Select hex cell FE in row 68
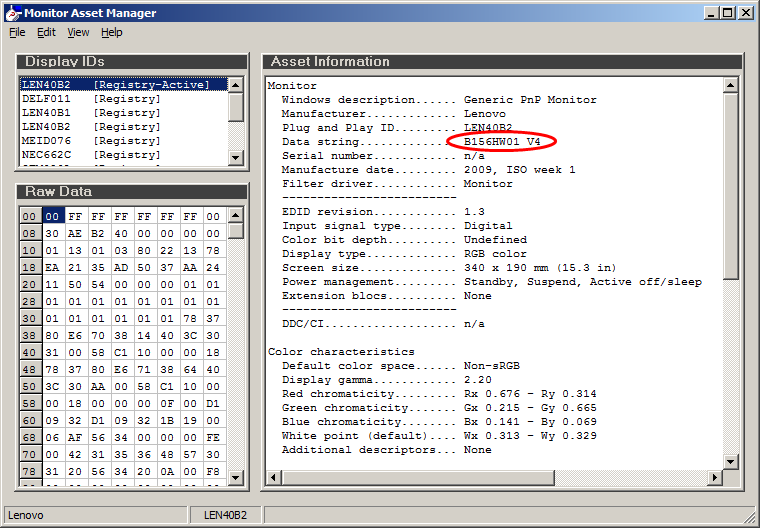Image resolution: width=760 pixels, height=528 pixels. [x=213, y=437]
